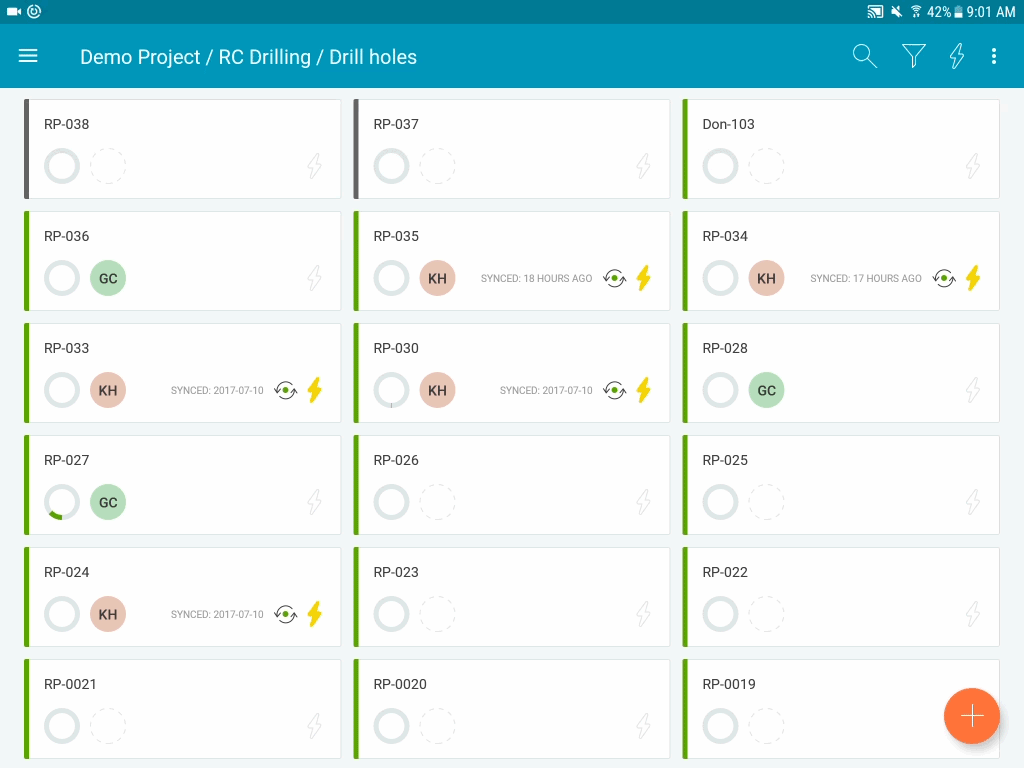Tap the Wi-Fi icon in status bar

tap(916, 12)
